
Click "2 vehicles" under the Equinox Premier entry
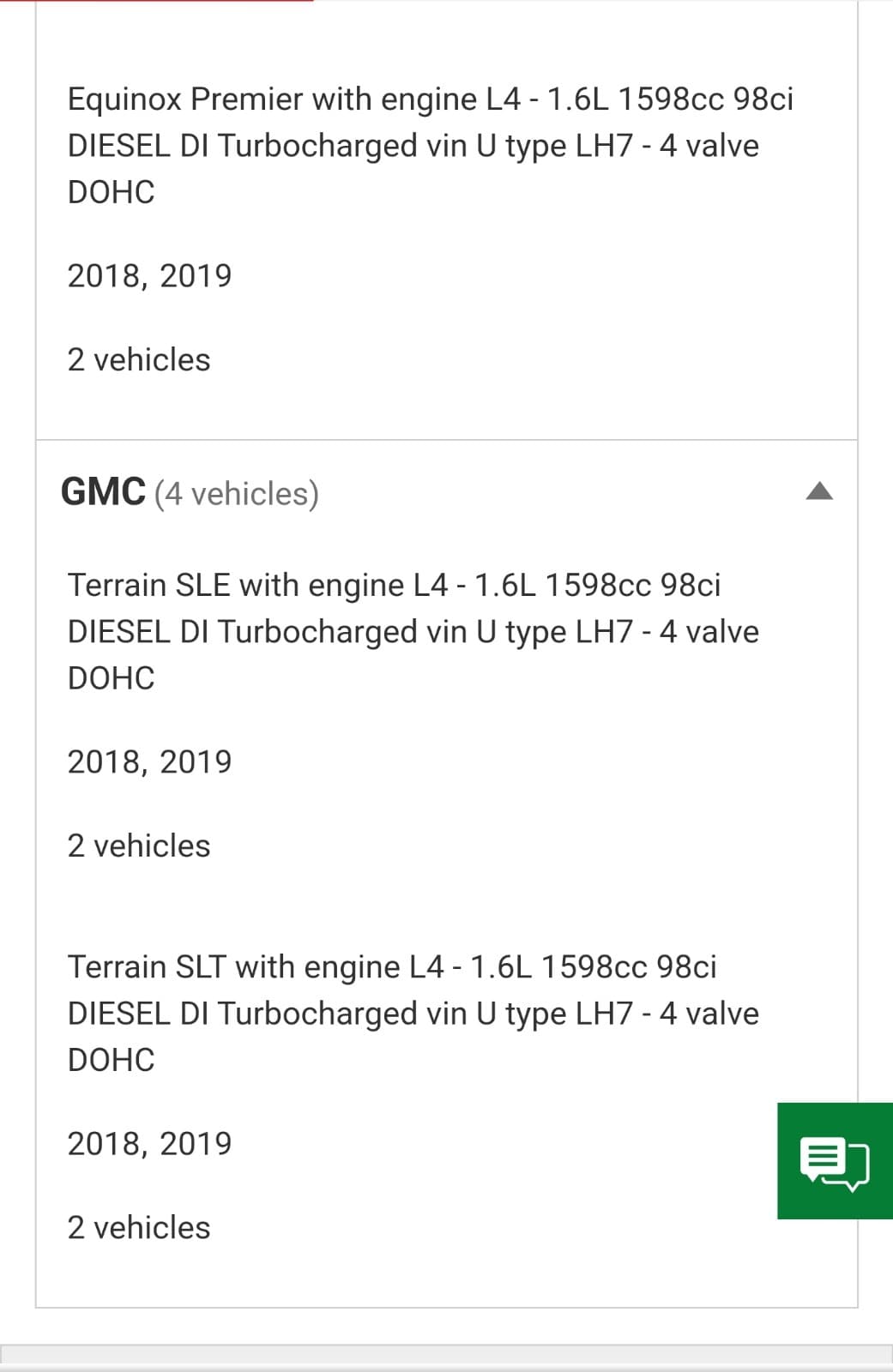[x=139, y=360]
